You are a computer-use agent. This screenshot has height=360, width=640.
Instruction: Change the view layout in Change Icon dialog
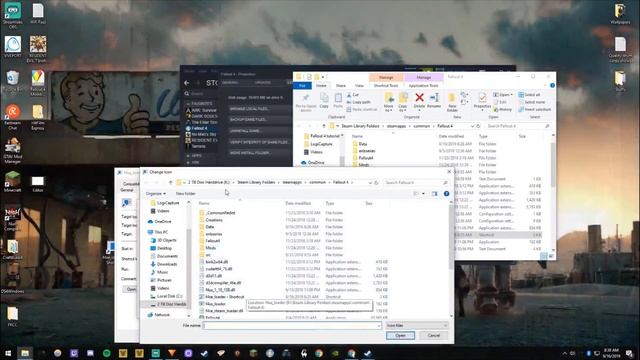pos(416,193)
